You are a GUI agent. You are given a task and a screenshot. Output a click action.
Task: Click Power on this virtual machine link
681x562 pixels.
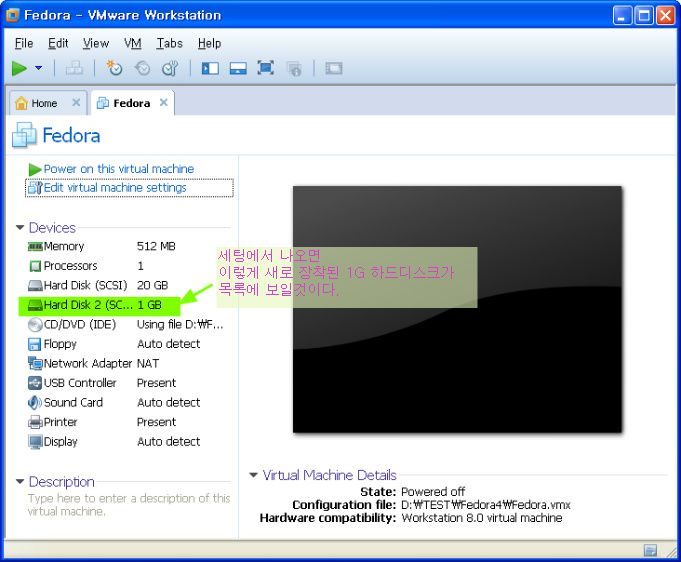pos(119,169)
